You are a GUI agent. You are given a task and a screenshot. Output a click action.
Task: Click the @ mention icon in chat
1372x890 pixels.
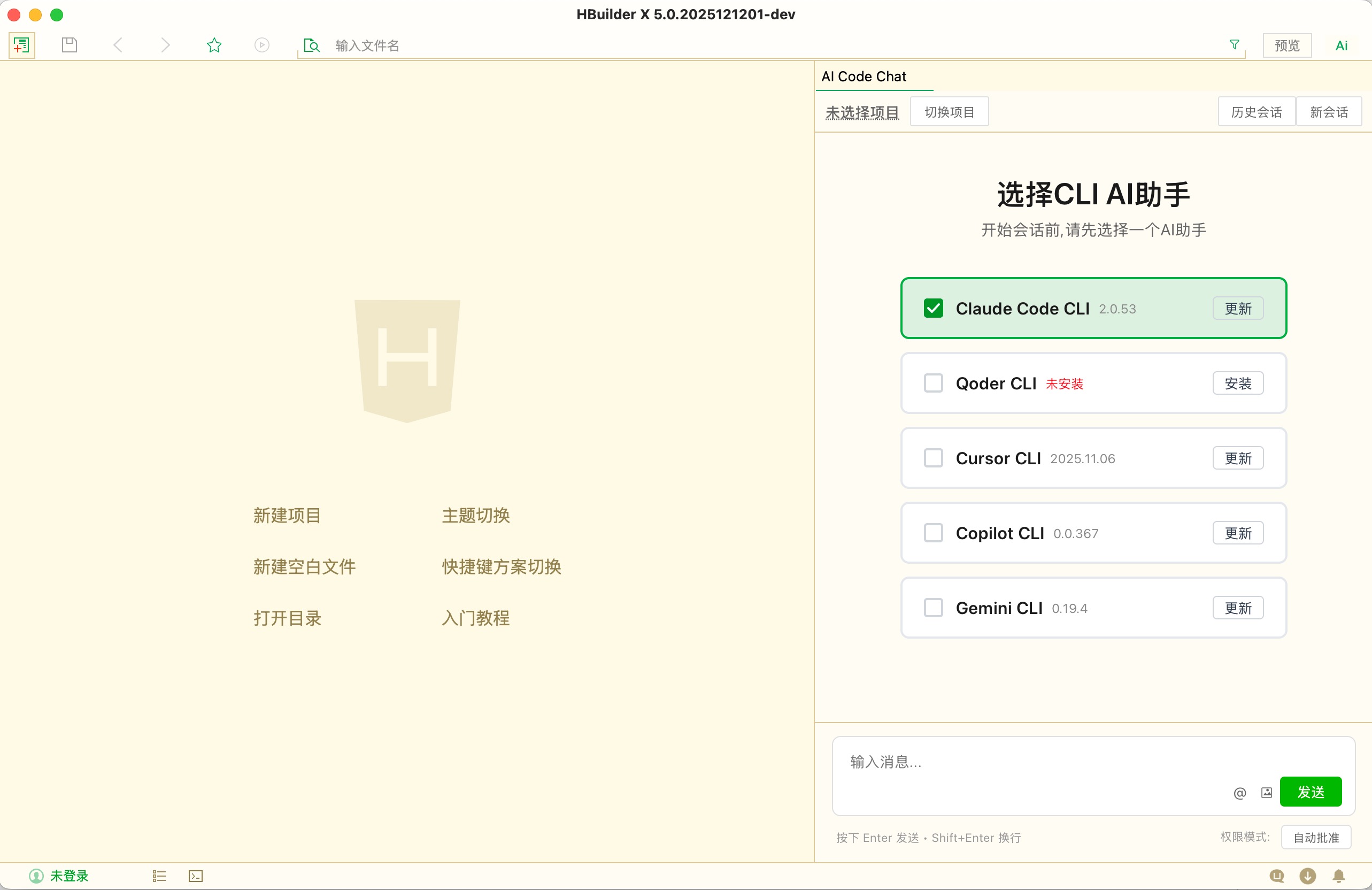point(1240,793)
